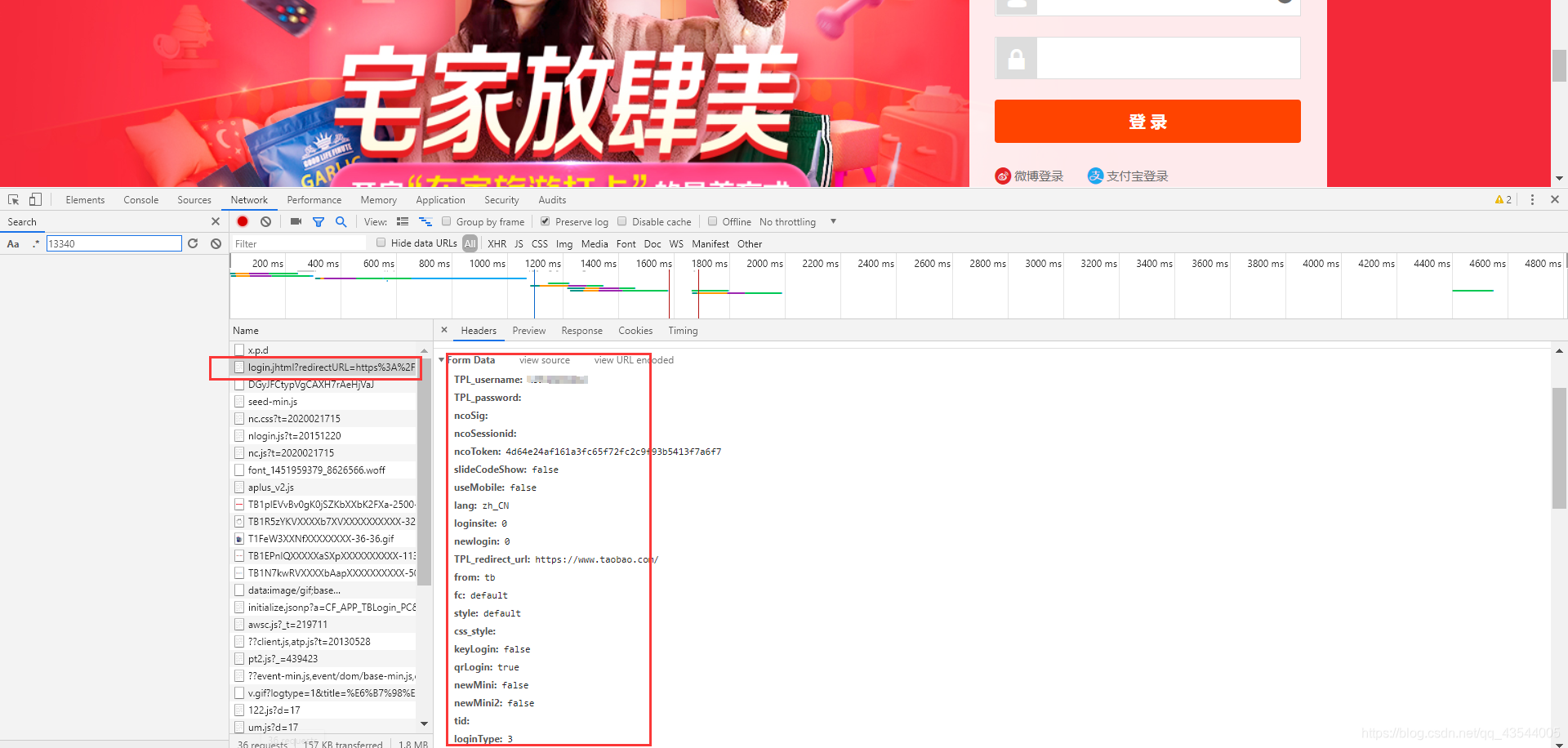Open the Security tab
Image resolution: width=1568 pixels, height=748 pixels.
coord(501,199)
